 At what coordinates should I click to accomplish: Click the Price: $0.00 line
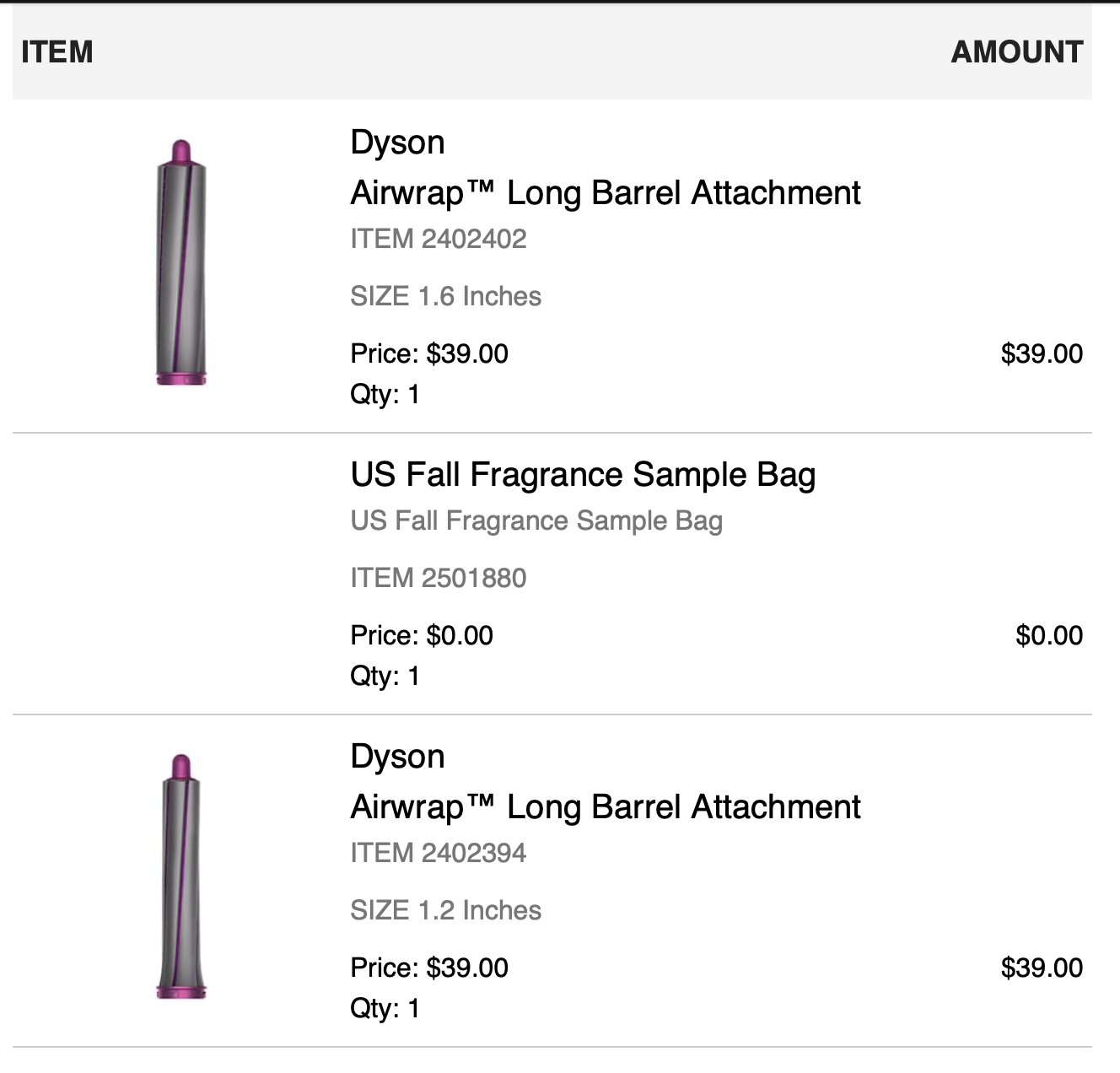422,635
